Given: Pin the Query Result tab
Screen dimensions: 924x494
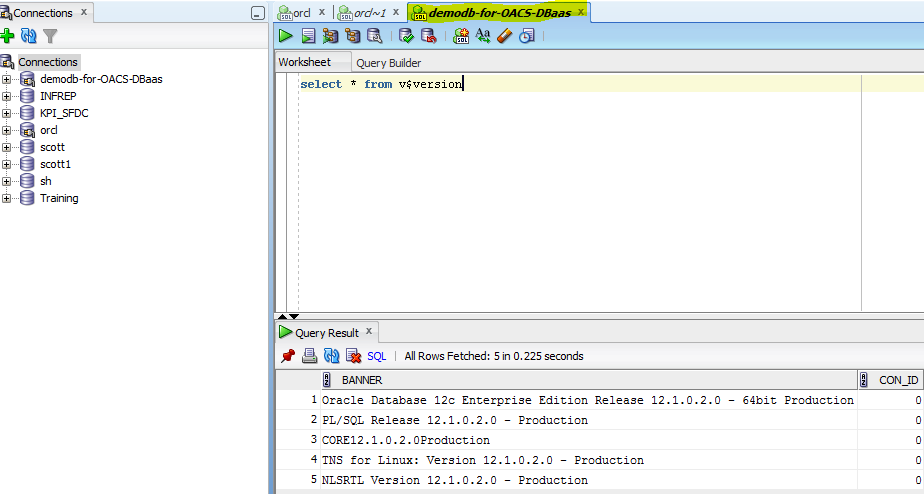Looking at the screenshot, I should pos(288,356).
